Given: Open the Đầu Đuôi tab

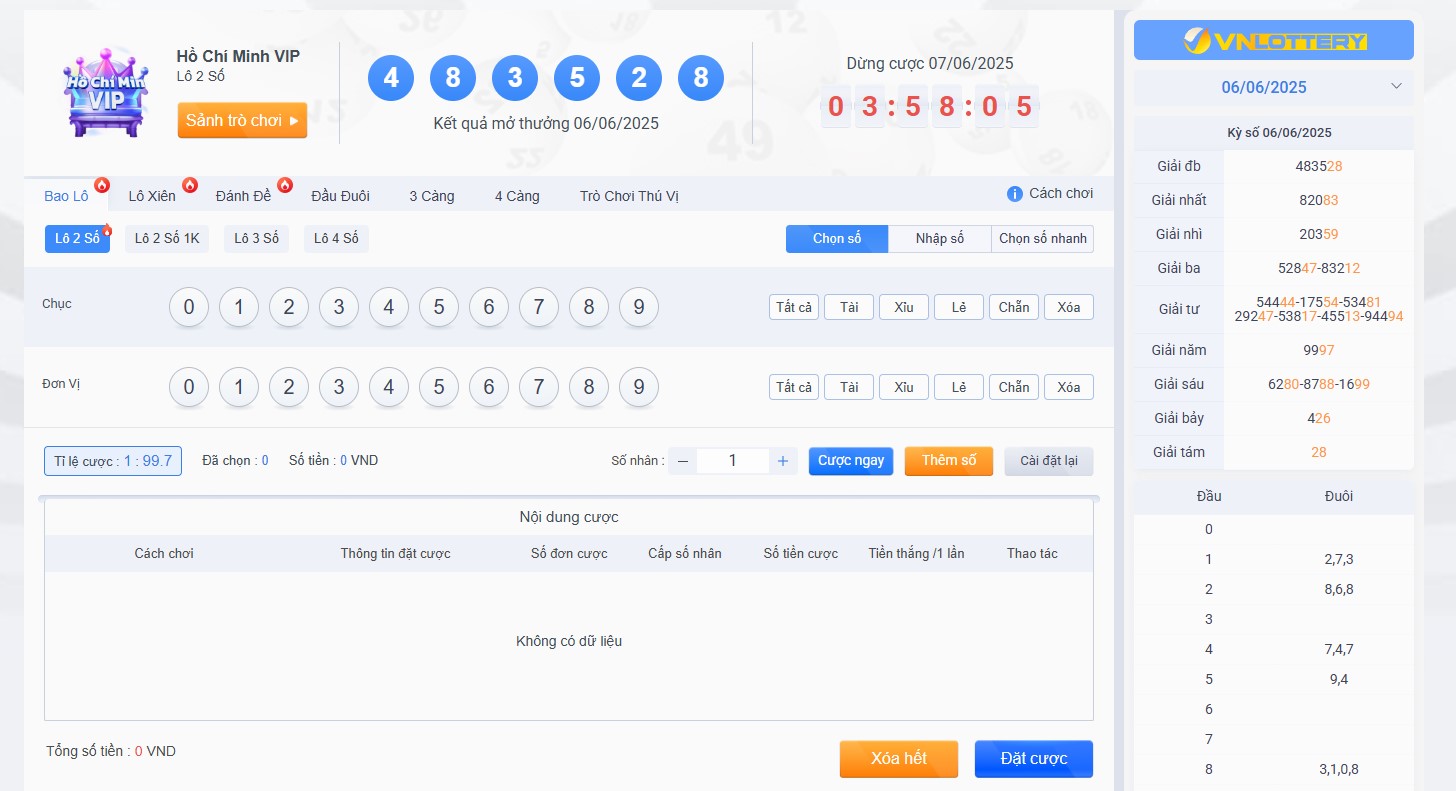Looking at the screenshot, I should point(340,196).
